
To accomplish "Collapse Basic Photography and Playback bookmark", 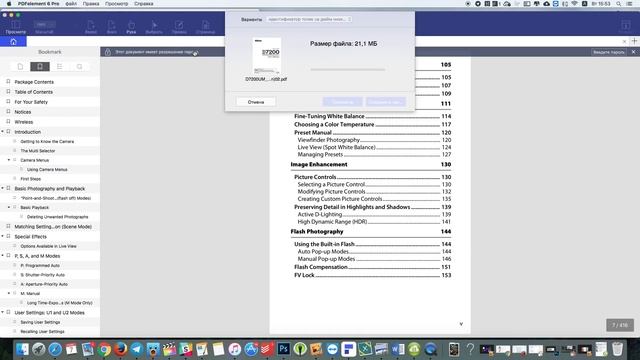I will click(x=2, y=188).
